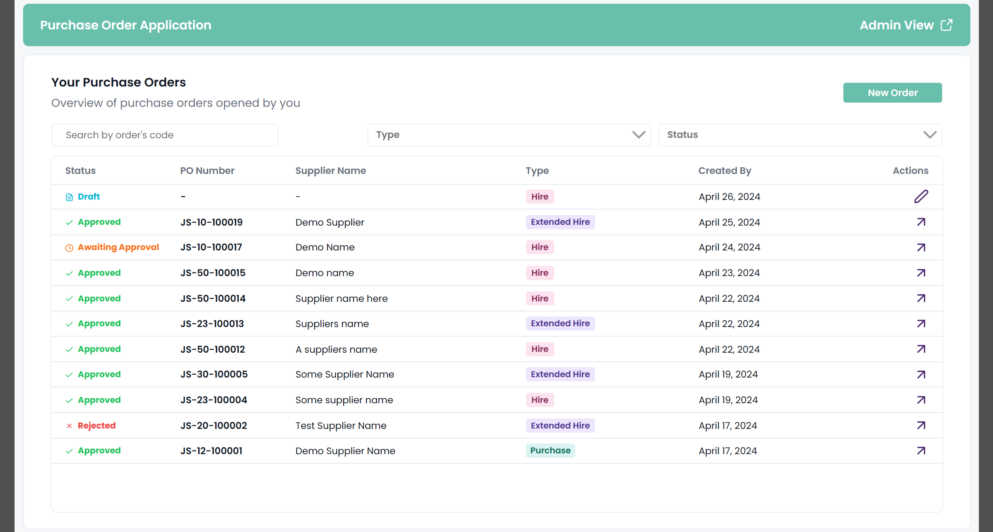Click the red X icon next to Rejected

[x=69, y=426]
